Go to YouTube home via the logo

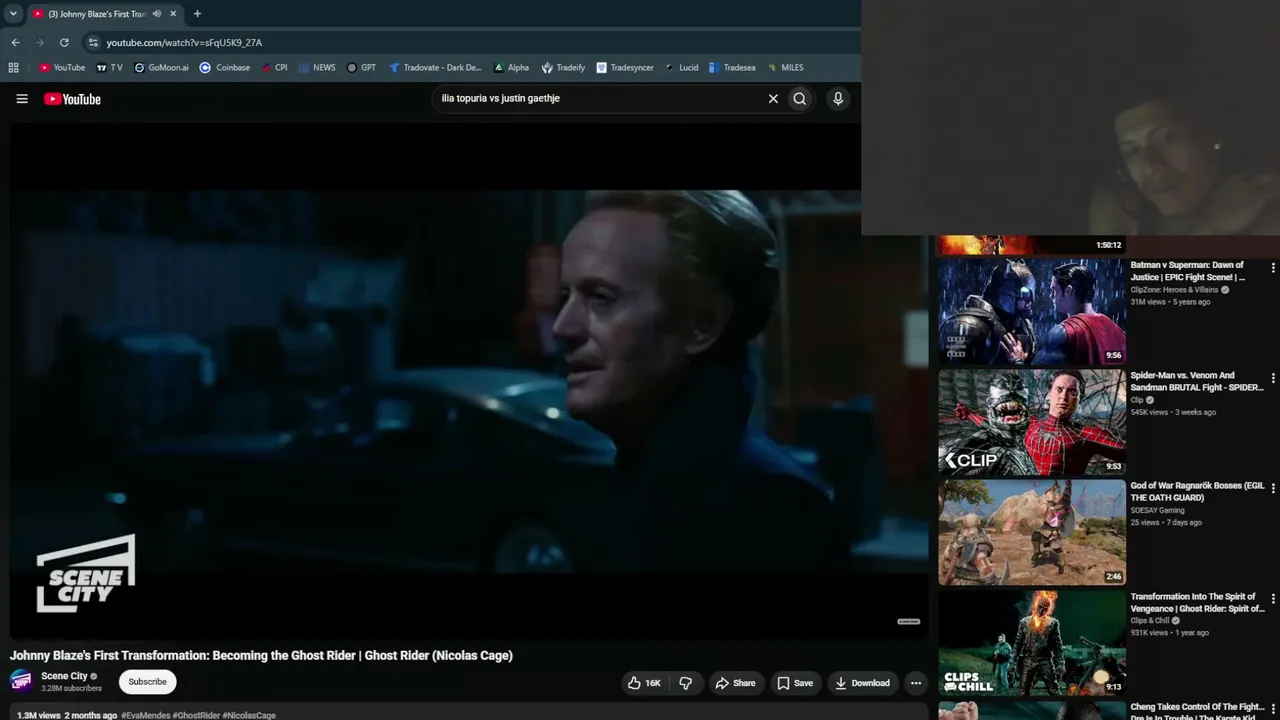[72, 99]
